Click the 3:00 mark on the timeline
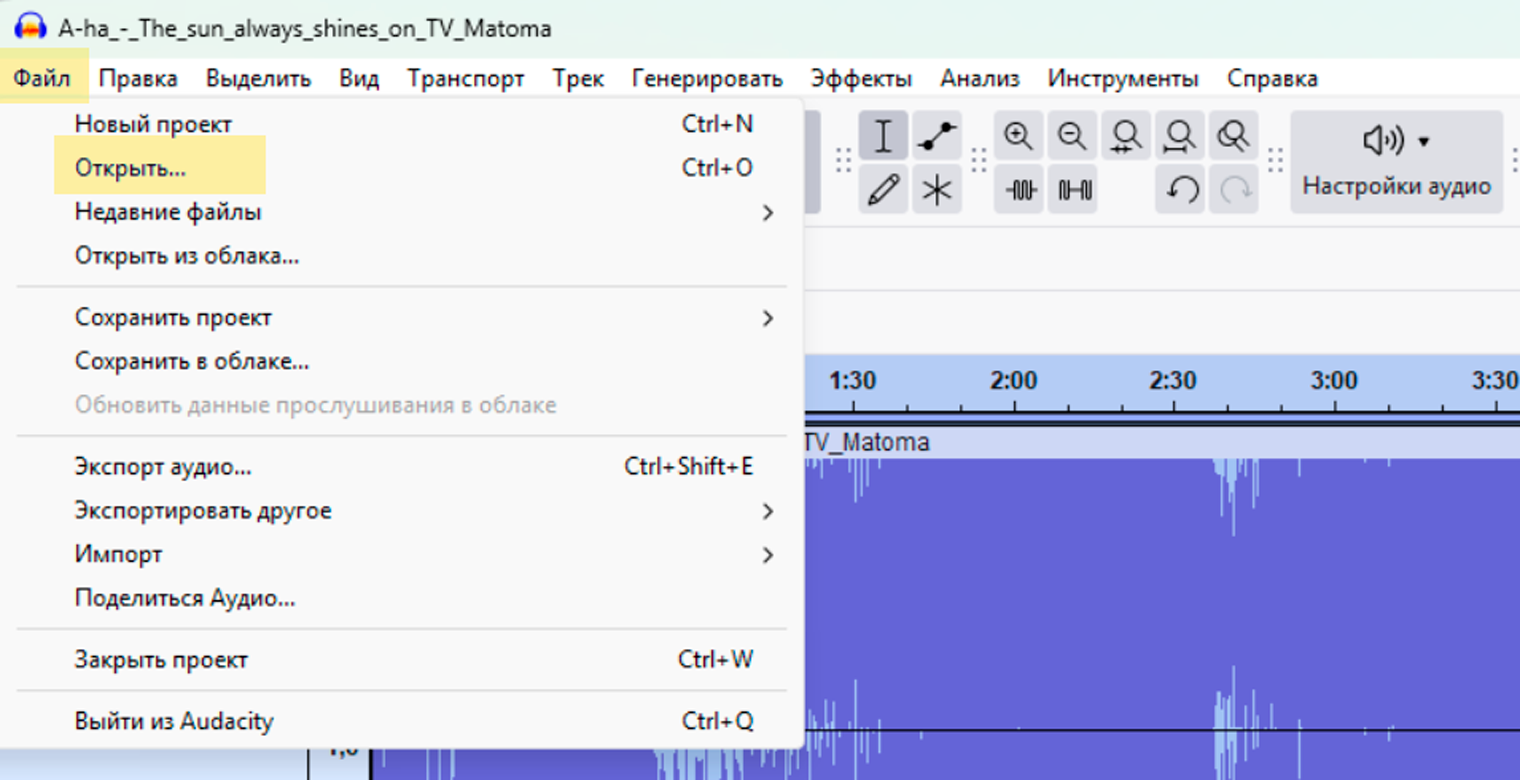This screenshot has height=780, width=1520. point(1334,381)
